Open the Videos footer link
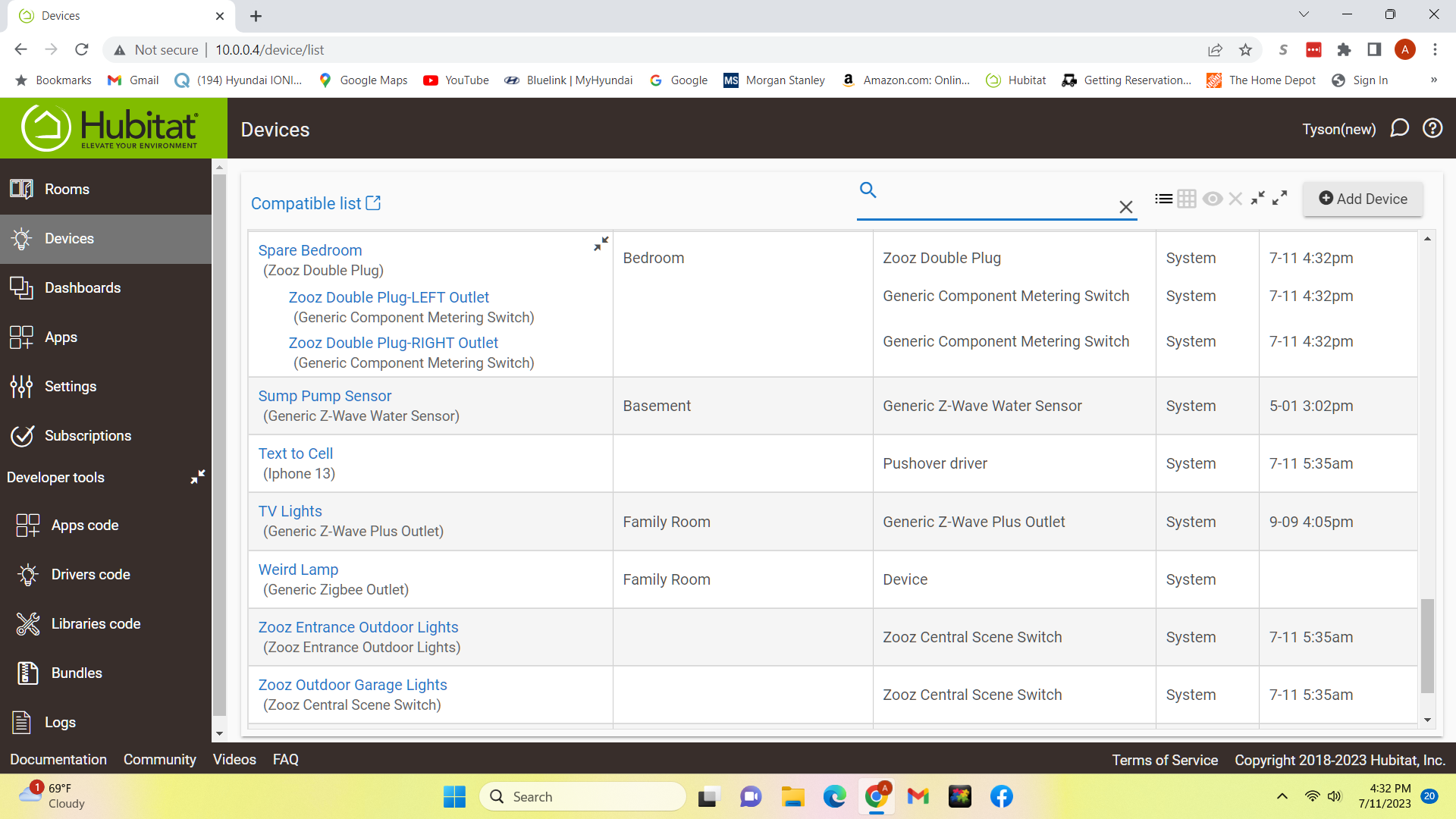Viewport: 1456px width, 819px height. point(234,759)
